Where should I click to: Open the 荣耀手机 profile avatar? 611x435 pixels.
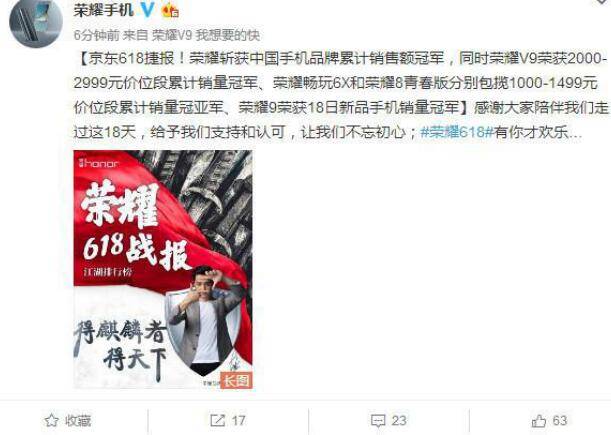tap(36, 21)
